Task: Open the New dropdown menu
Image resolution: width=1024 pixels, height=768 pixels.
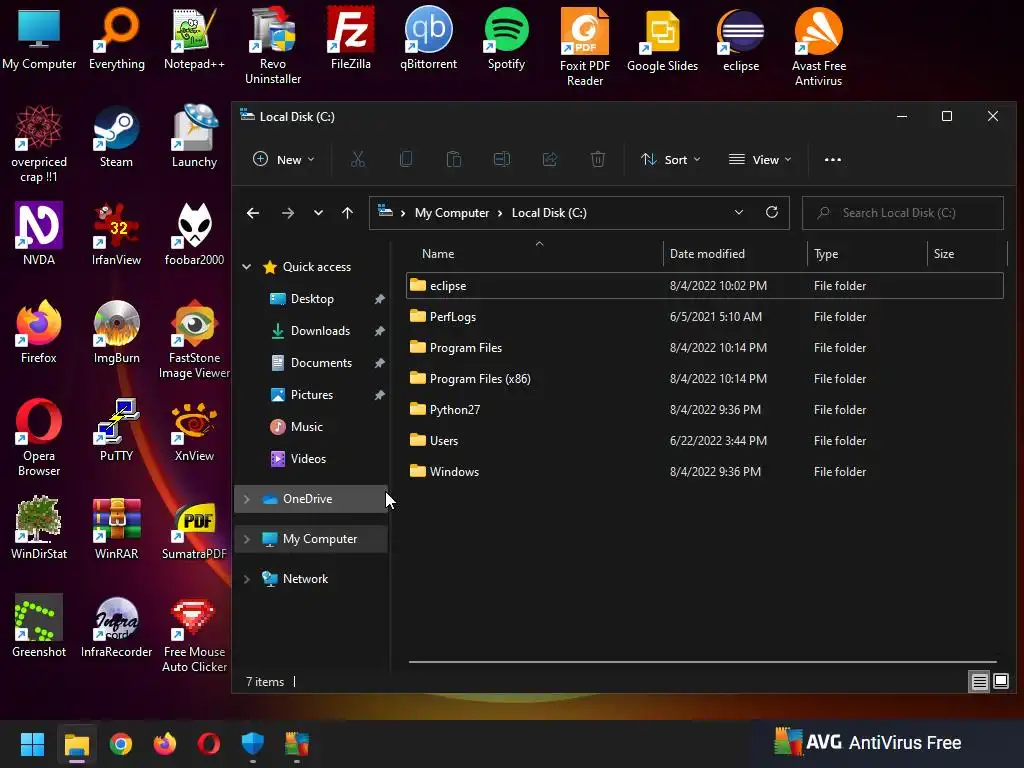Action: 283,159
